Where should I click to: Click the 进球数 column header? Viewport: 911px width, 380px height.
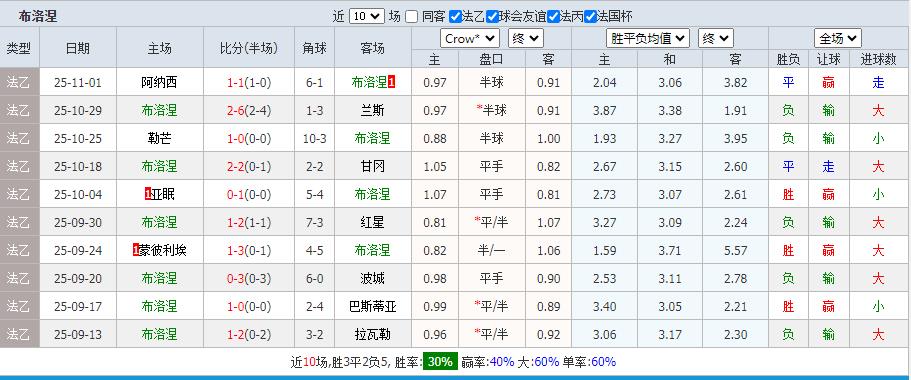point(878,59)
